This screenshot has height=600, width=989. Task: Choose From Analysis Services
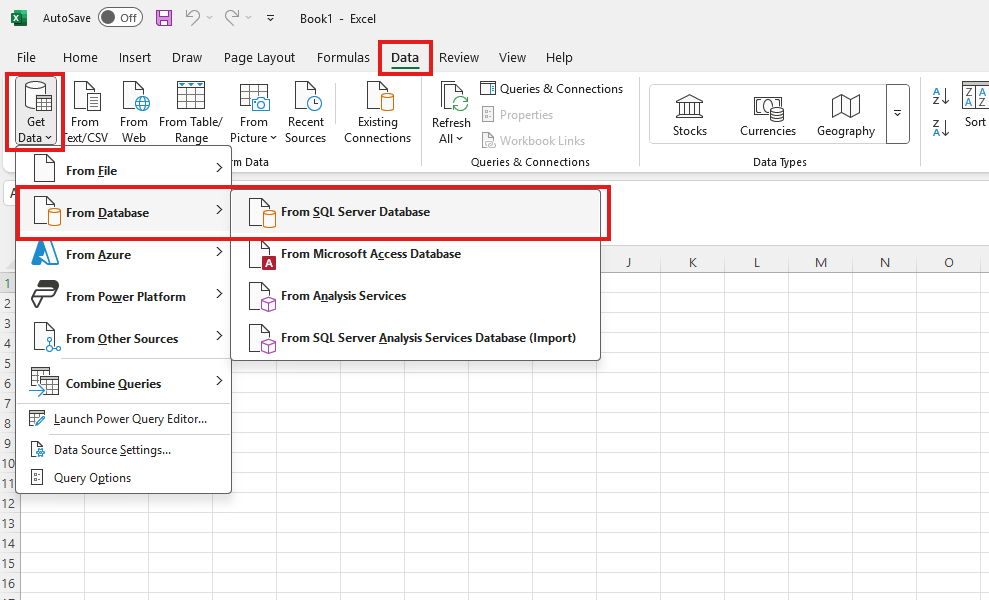point(416,296)
